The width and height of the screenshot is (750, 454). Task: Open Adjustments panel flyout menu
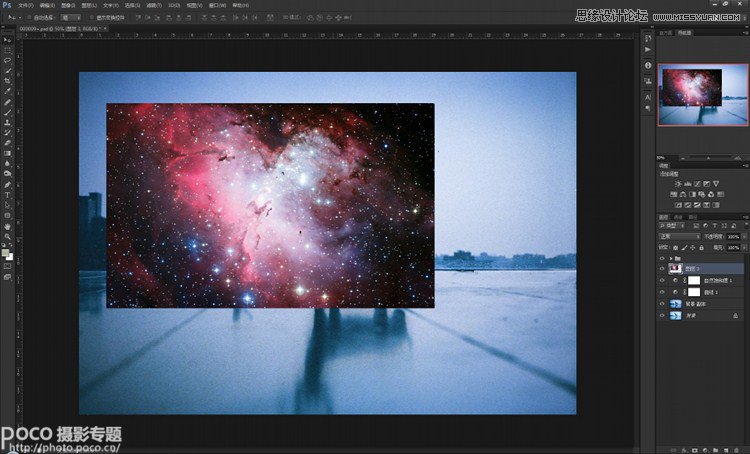(x=745, y=166)
